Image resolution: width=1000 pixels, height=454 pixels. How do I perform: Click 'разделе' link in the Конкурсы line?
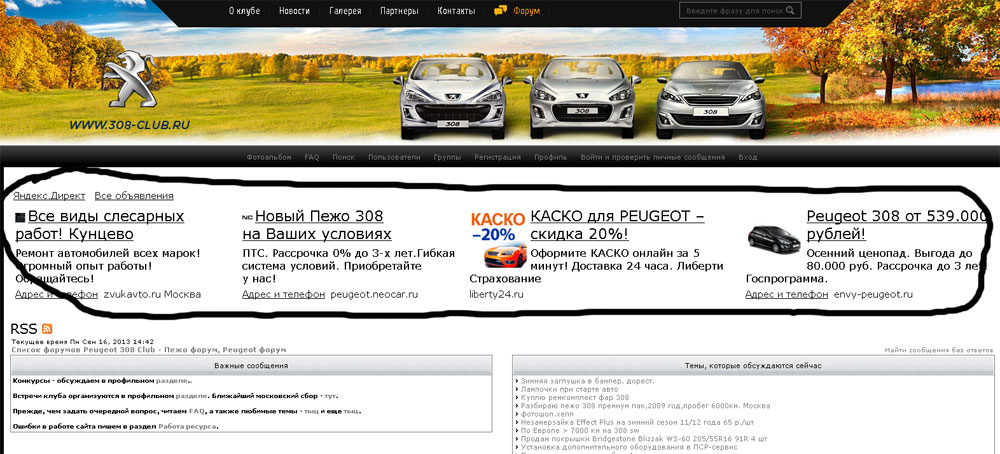click(x=172, y=381)
